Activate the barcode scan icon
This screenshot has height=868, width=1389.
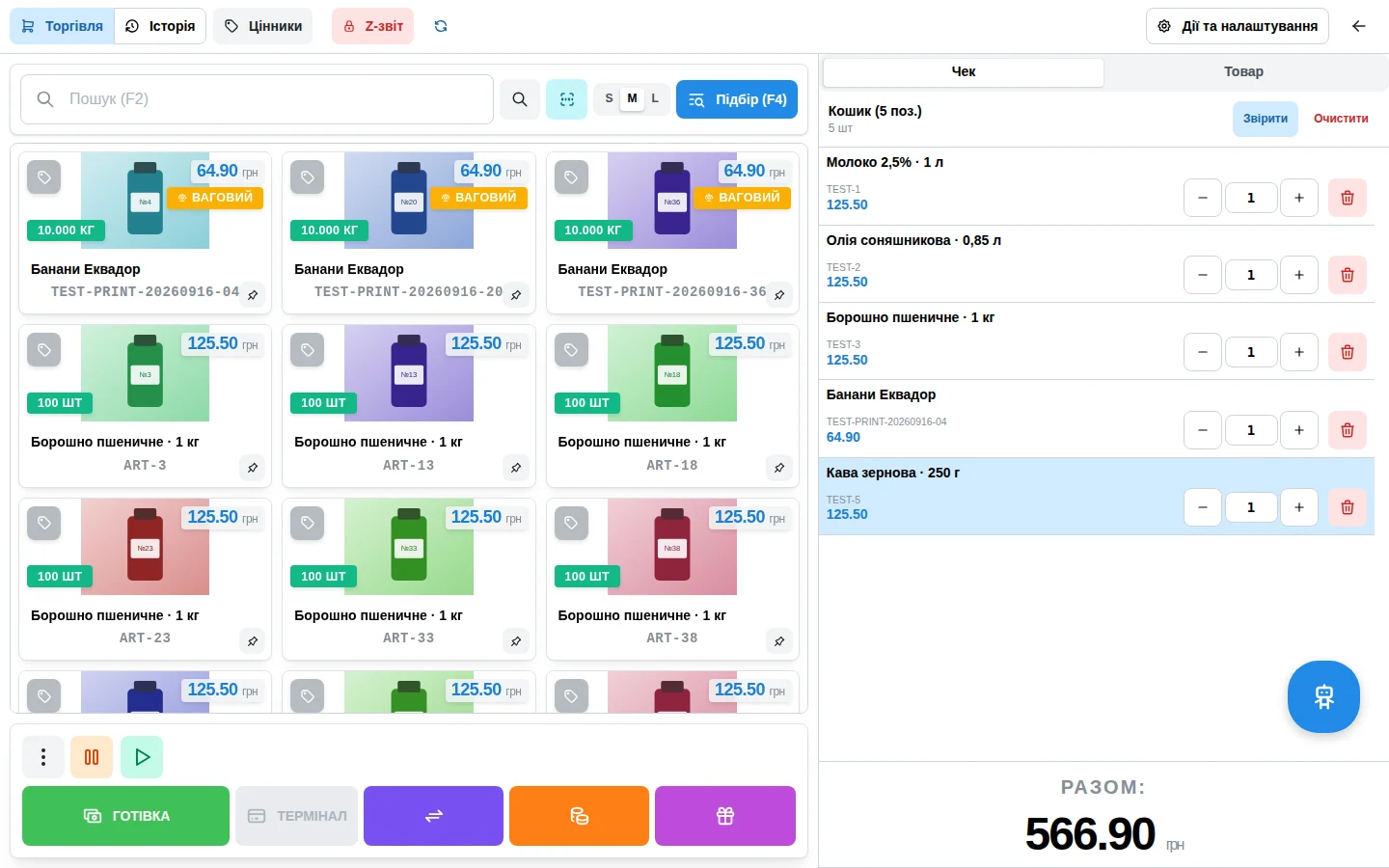click(567, 99)
